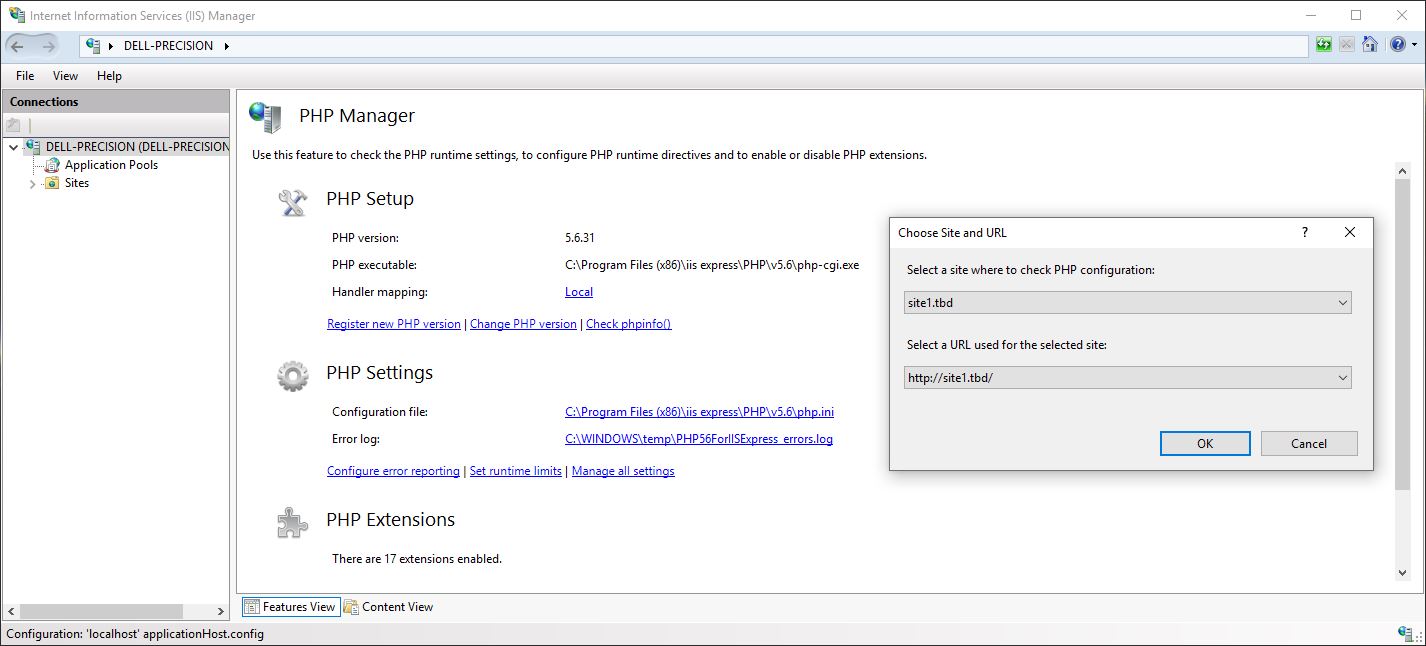
Task: Click the address bar server icon
Action: tap(94, 46)
